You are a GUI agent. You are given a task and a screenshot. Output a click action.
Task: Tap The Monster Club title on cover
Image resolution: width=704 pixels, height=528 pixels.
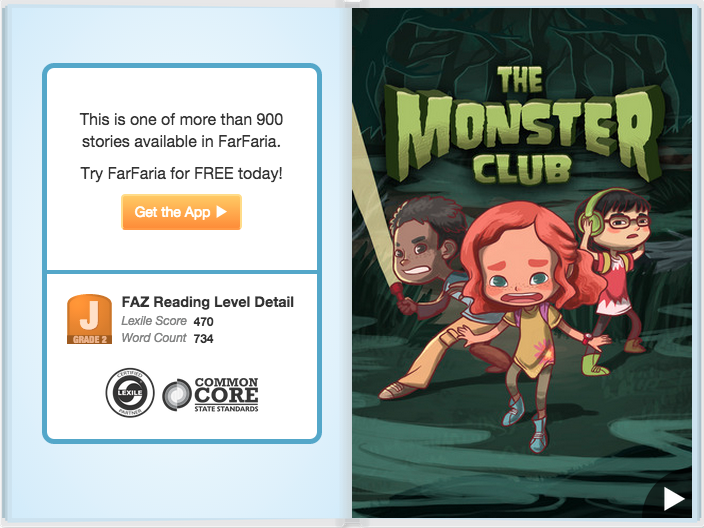522,127
